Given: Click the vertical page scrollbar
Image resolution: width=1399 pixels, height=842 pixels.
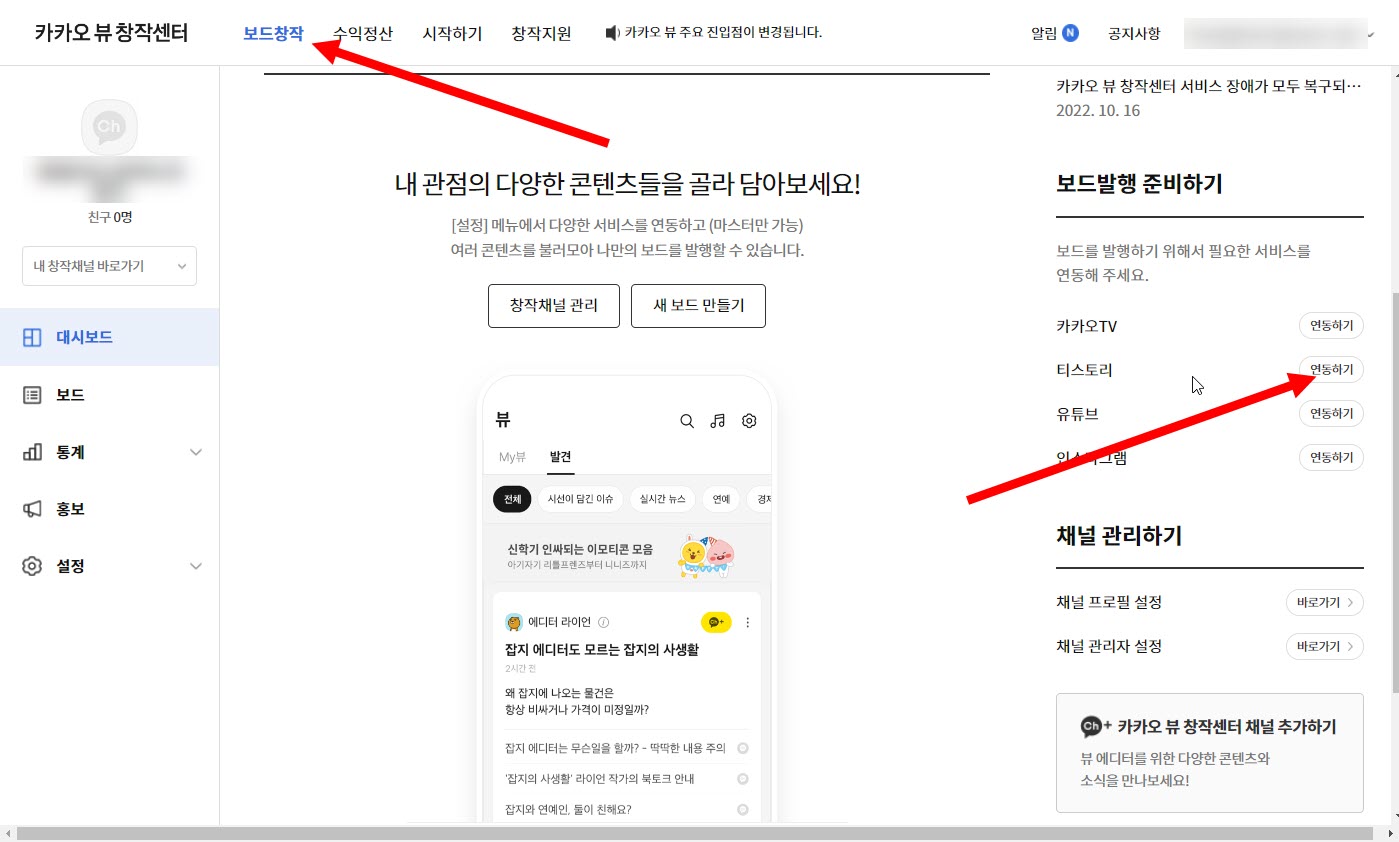Looking at the screenshot, I should 1394,490.
